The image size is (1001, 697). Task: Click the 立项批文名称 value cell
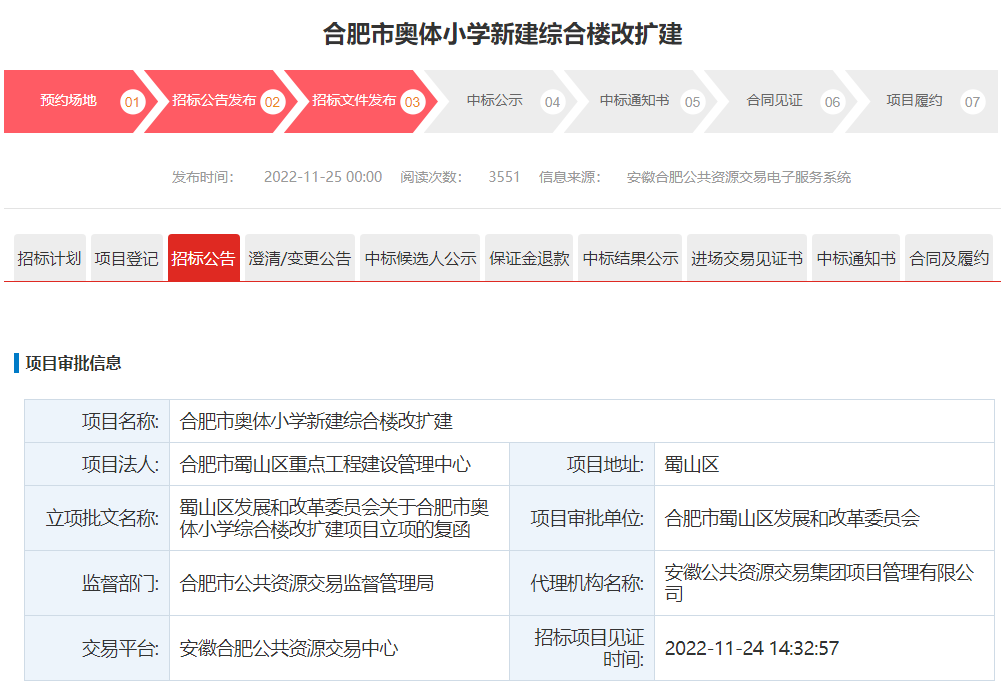[x=339, y=518]
